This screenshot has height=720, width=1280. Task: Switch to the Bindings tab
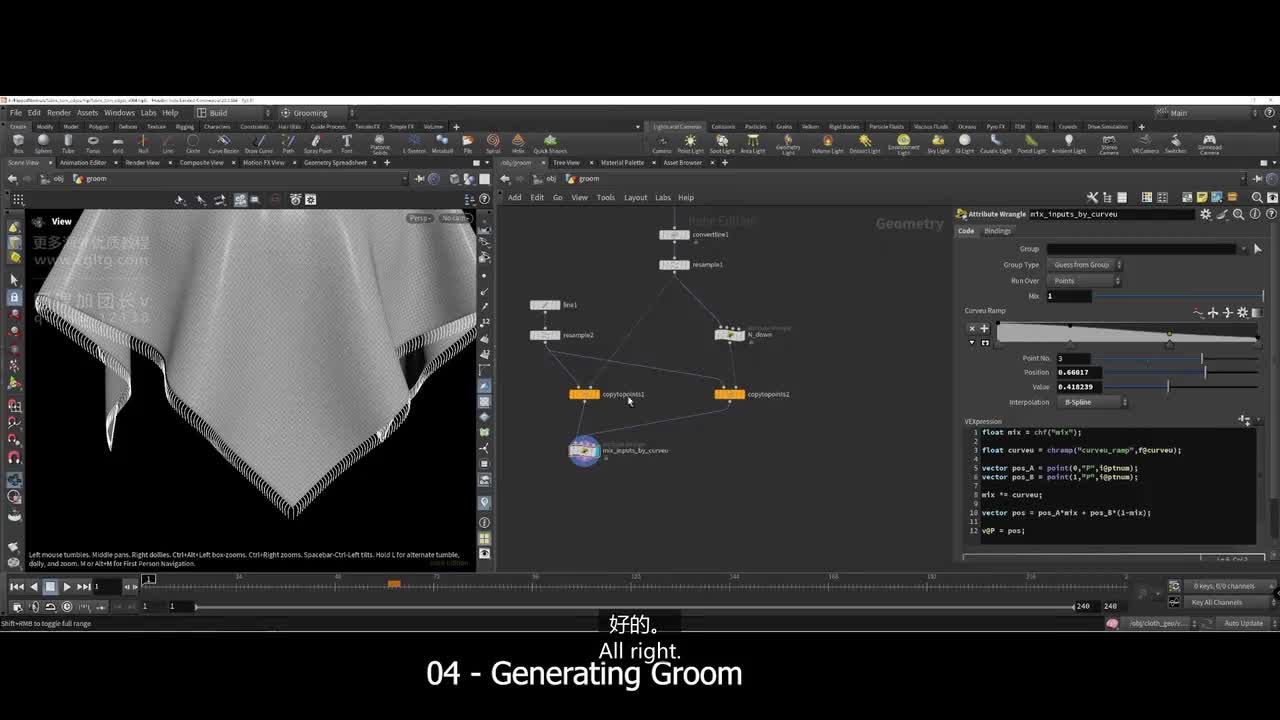[997, 231]
